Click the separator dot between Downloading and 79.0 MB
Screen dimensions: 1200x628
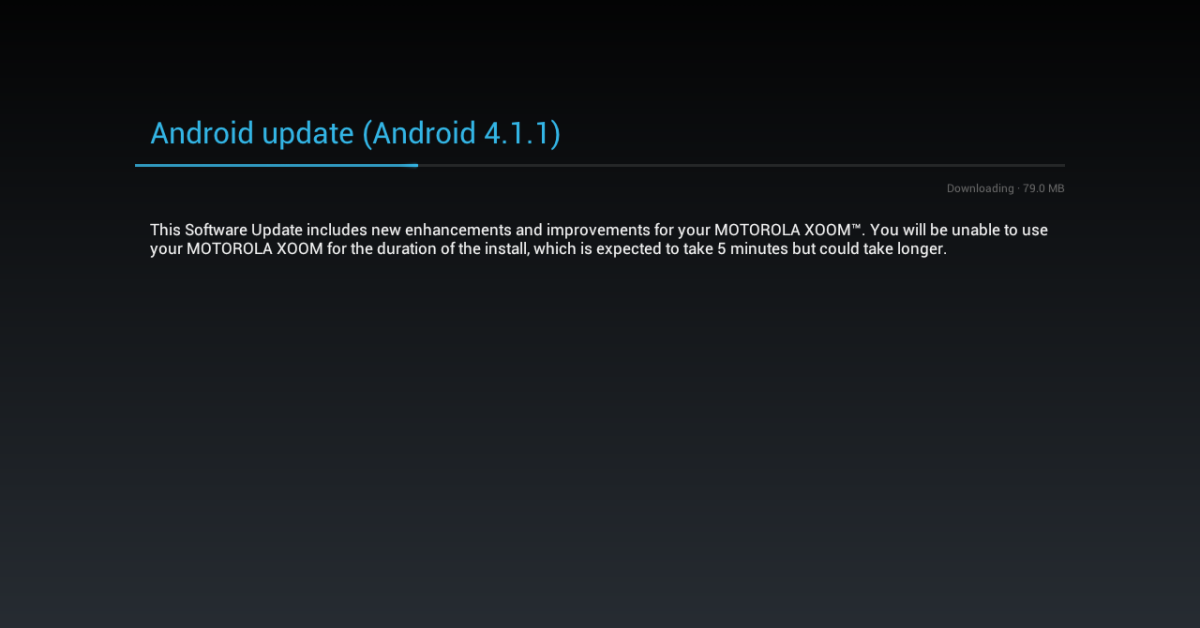click(1018, 189)
